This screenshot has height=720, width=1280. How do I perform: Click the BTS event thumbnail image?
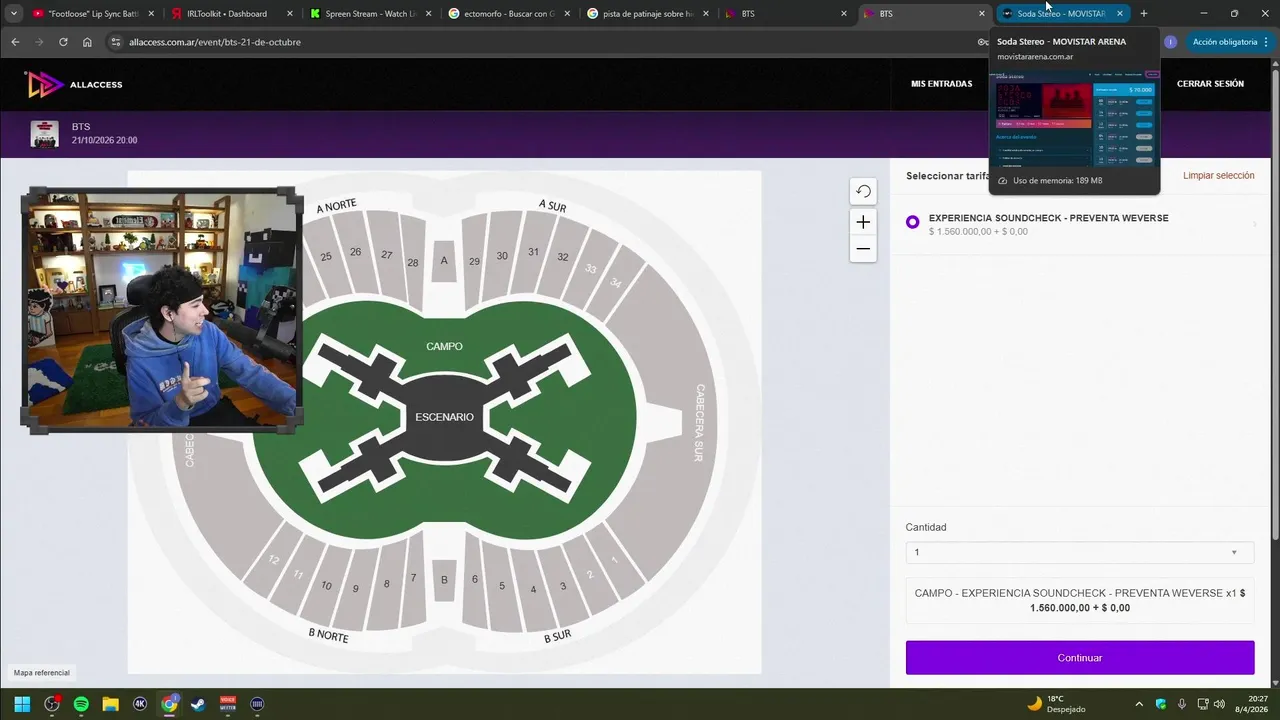(44, 134)
